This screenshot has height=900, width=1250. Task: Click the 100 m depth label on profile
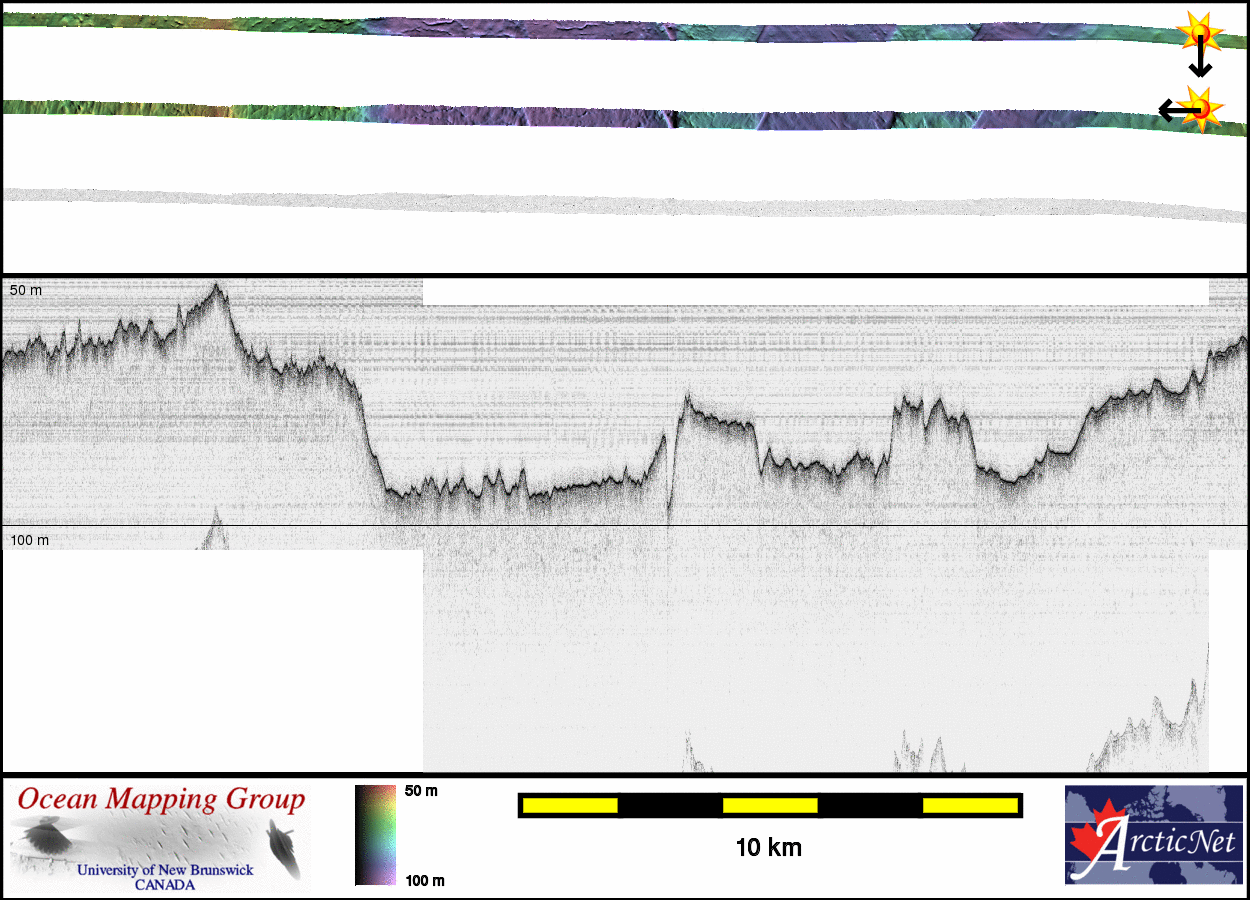(29, 540)
